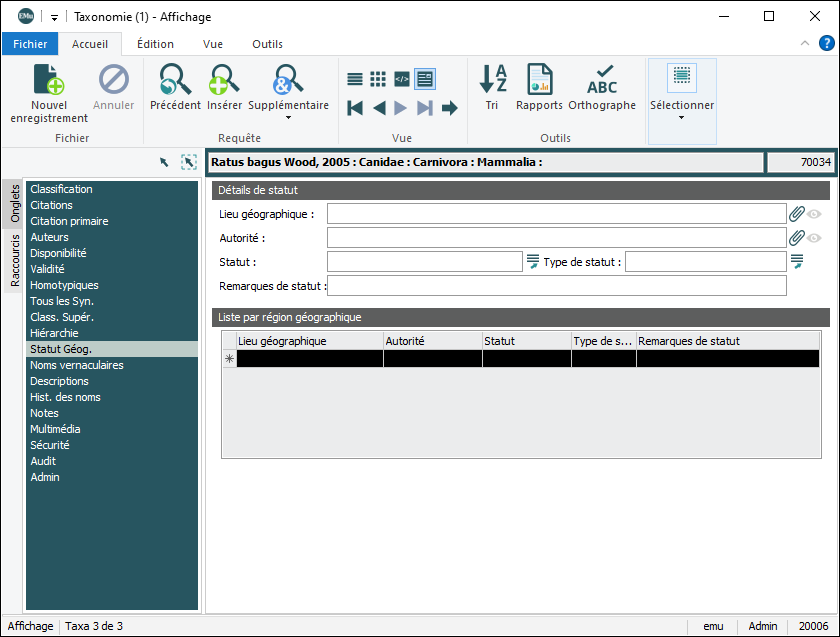
Task: View attached Lieu géographique record eye icon
Action: click(815, 213)
